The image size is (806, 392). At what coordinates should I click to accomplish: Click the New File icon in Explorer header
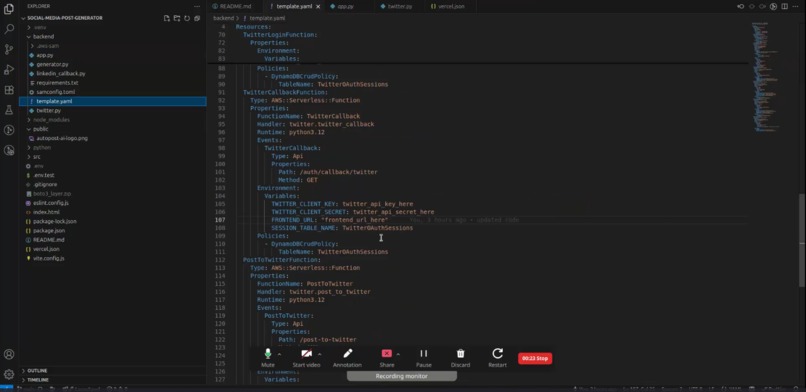(x=167, y=18)
